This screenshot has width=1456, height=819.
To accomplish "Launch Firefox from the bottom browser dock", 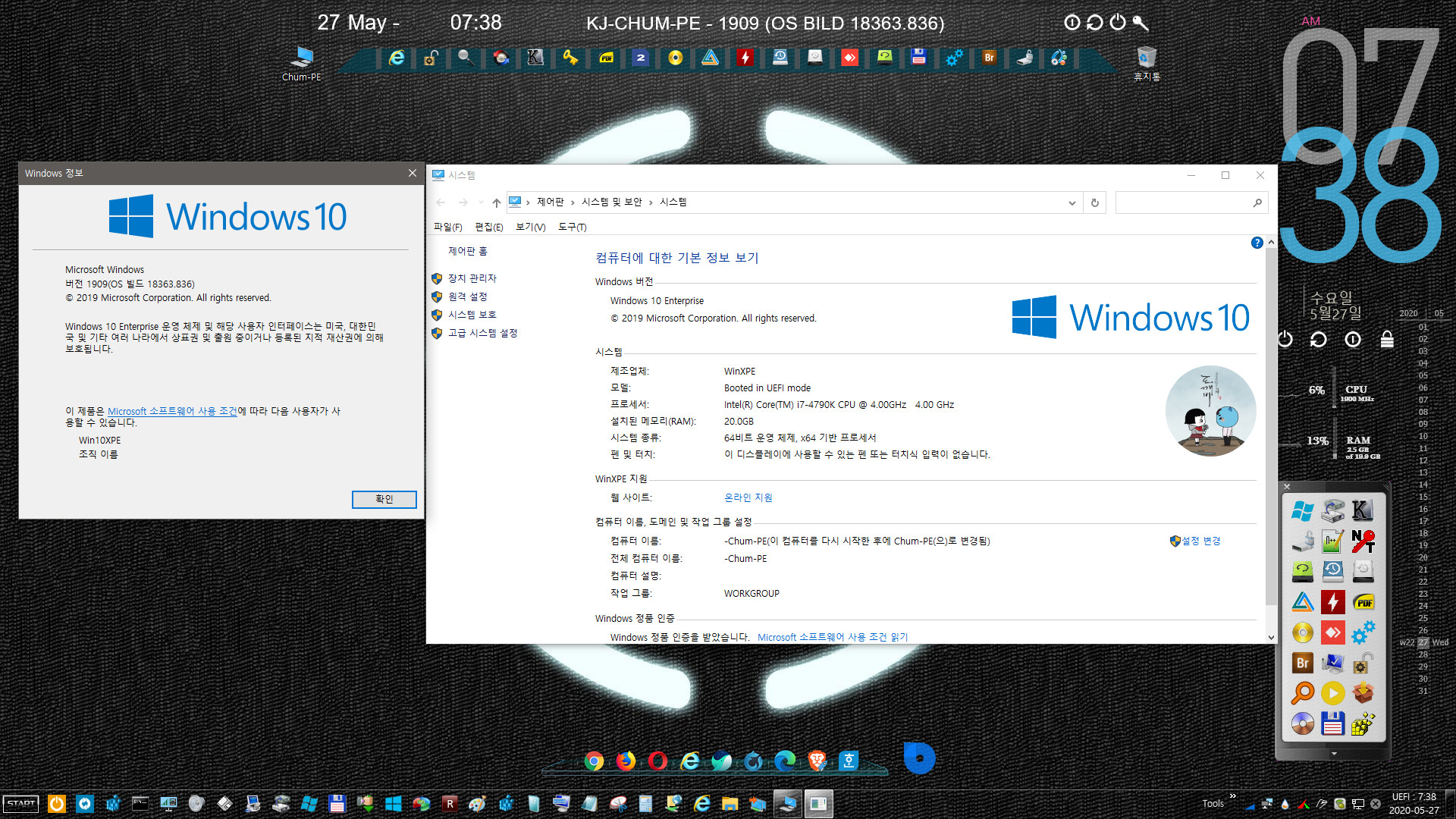I will (x=626, y=761).
